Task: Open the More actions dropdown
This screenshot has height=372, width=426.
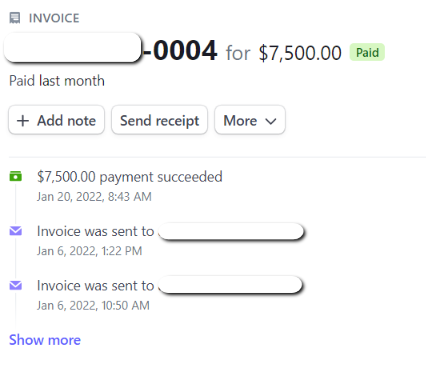Action: click(x=250, y=120)
